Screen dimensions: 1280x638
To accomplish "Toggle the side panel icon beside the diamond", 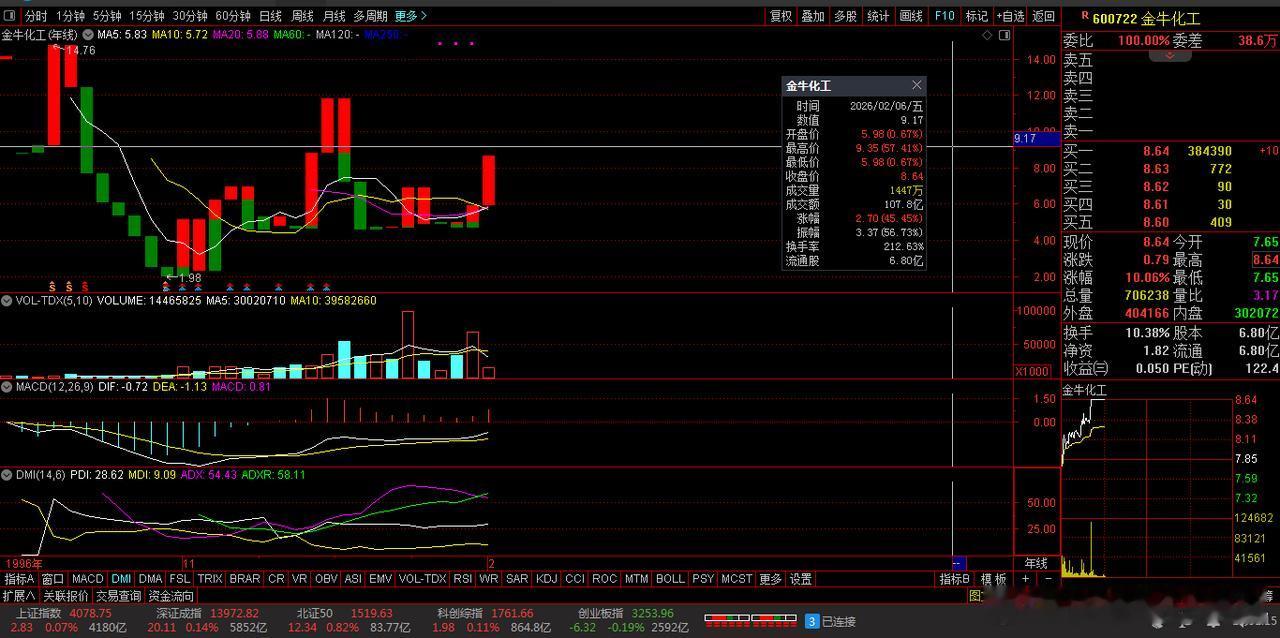I will tap(1005, 35).
